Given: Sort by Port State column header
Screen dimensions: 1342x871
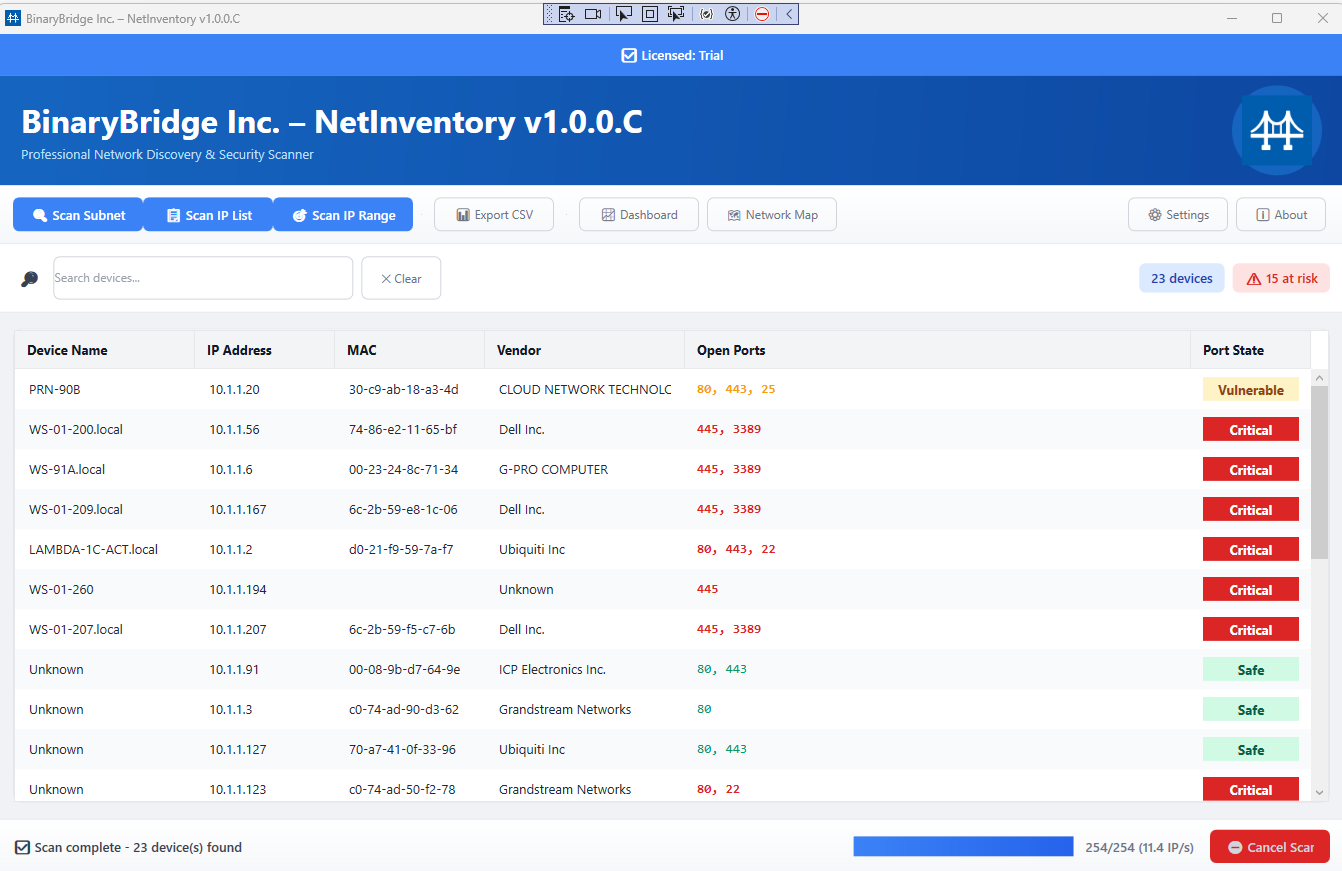Looking at the screenshot, I should (1250, 350).
